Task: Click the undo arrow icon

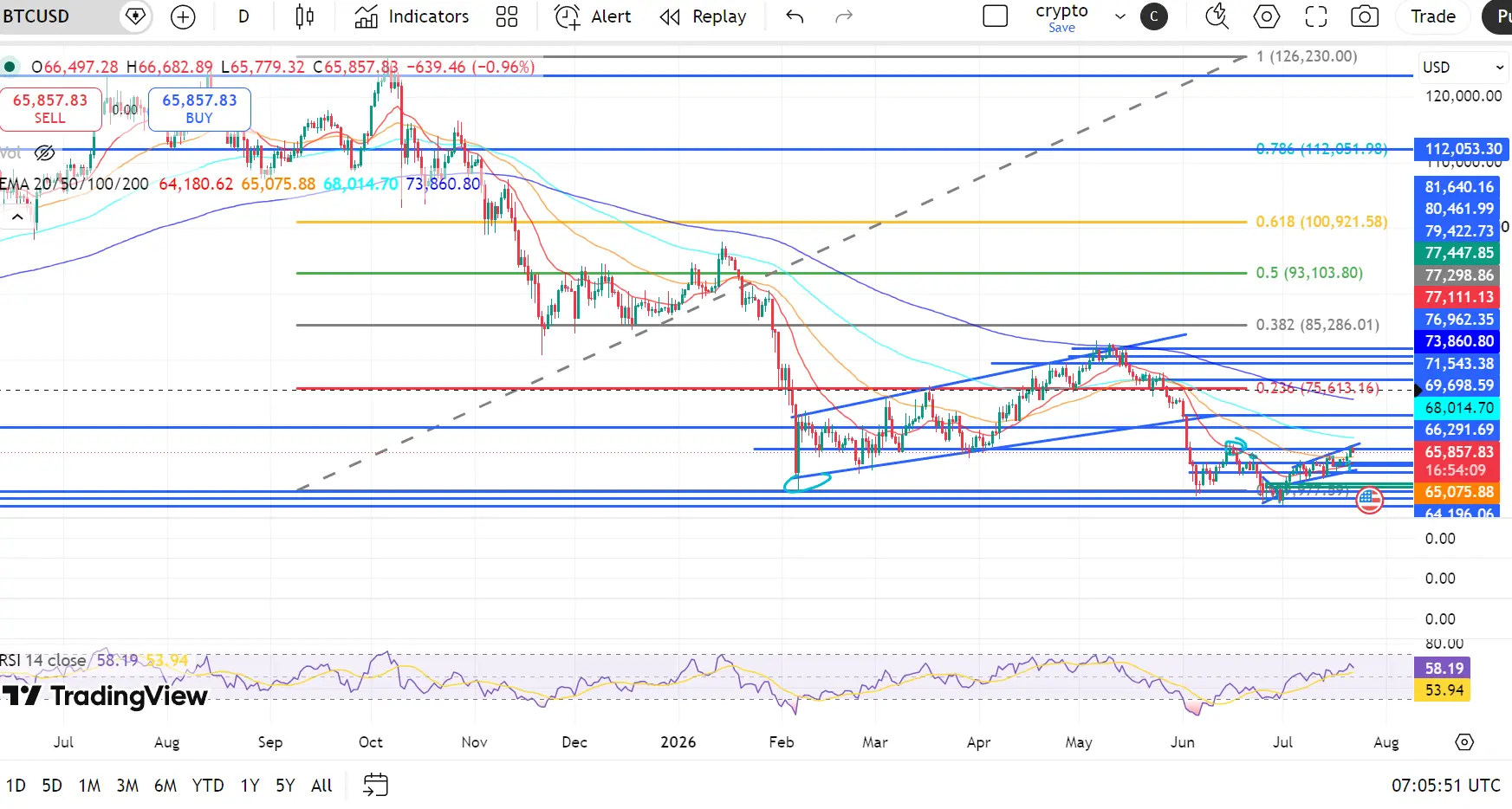Action: coord(795,16)
